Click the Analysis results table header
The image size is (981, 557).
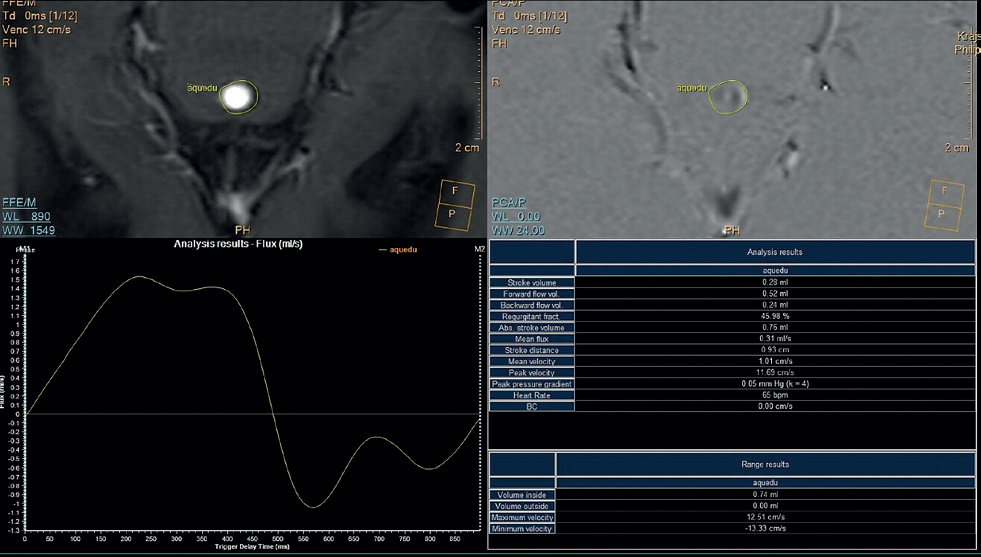(775, 252)
